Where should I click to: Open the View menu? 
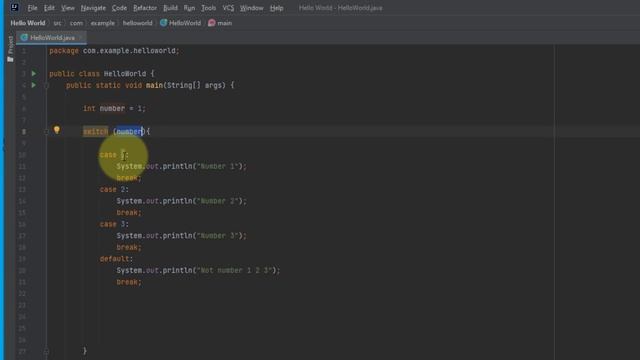click(68, 8)
